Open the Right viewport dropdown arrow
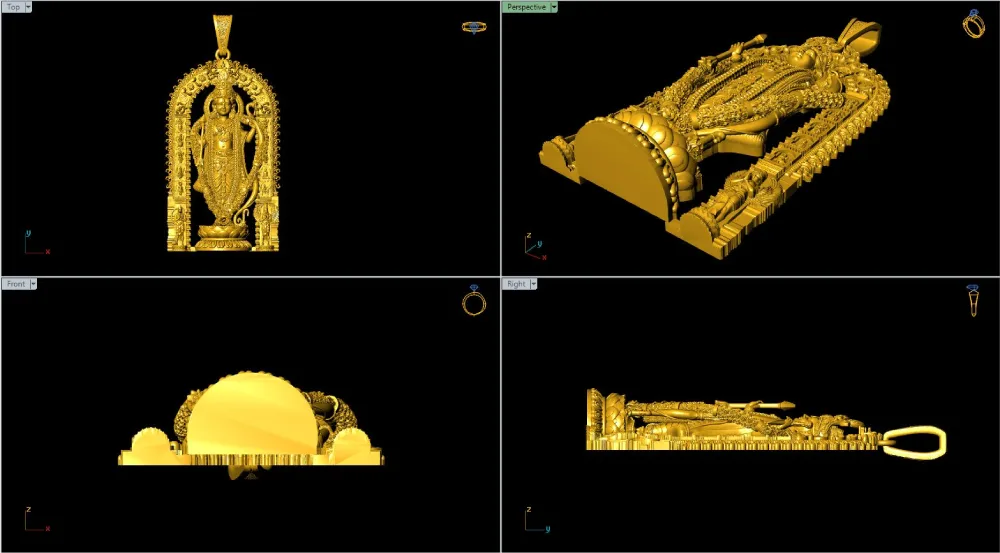 tap(533, 284)
